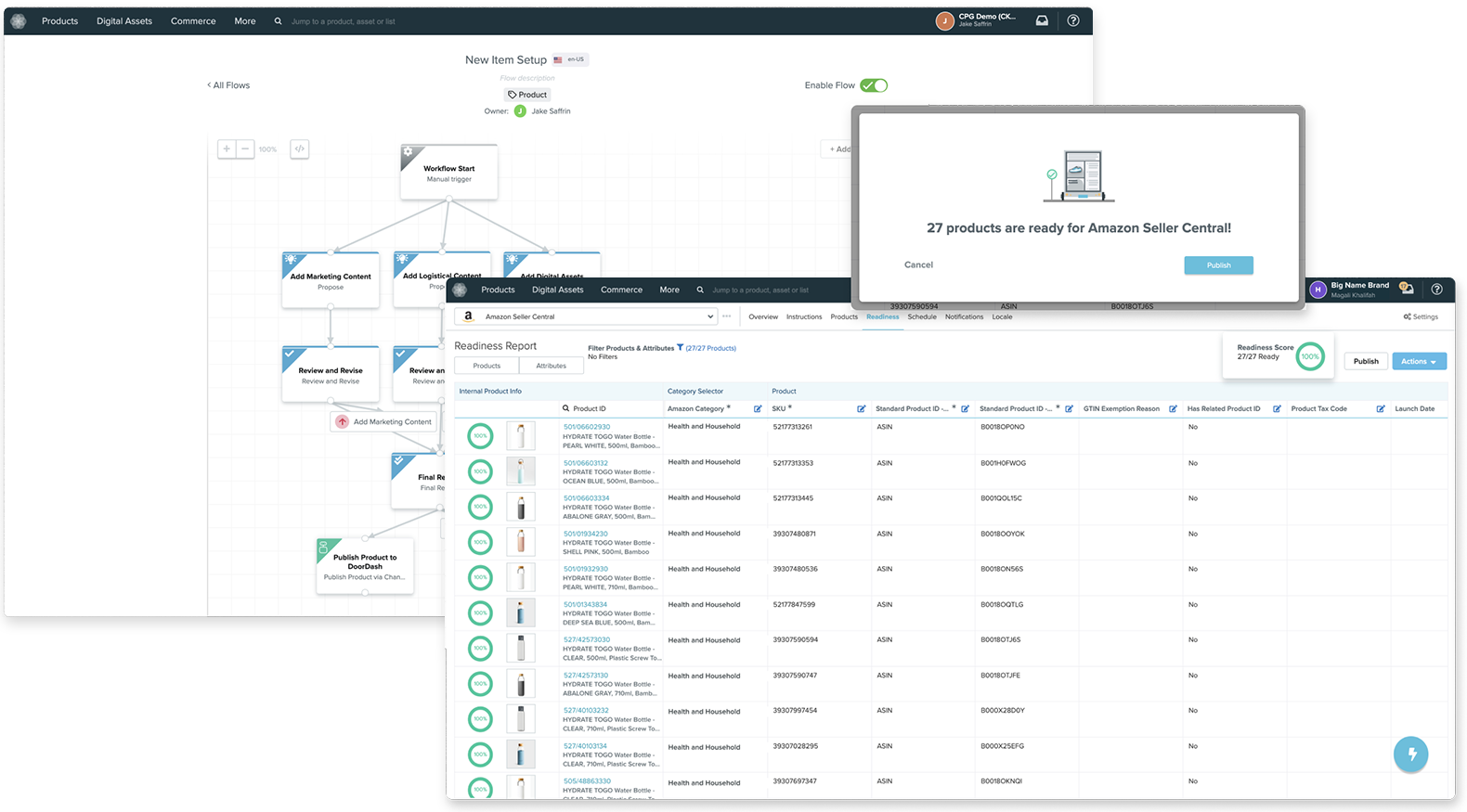Open Commerce menu in Readiness Report window
1467x812 pixels.
(x=621, y=290)
